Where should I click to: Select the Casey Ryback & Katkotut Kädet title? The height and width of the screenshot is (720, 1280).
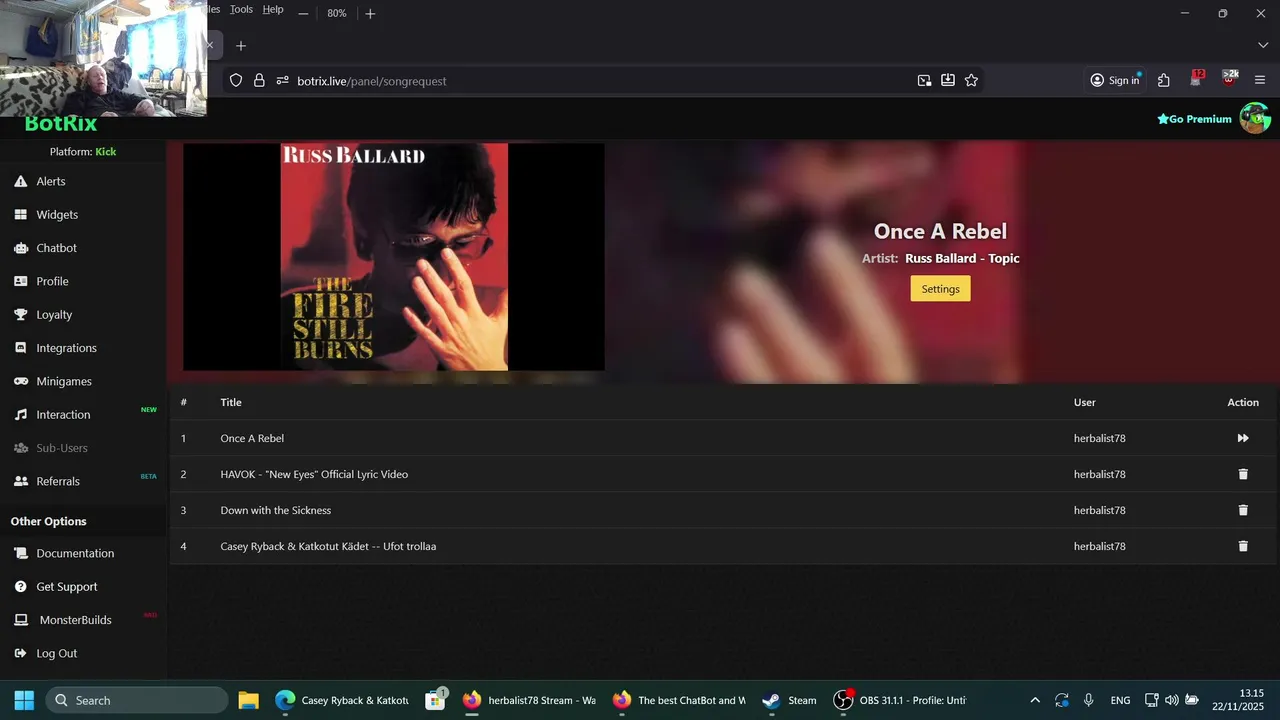(x=328, y=546)
